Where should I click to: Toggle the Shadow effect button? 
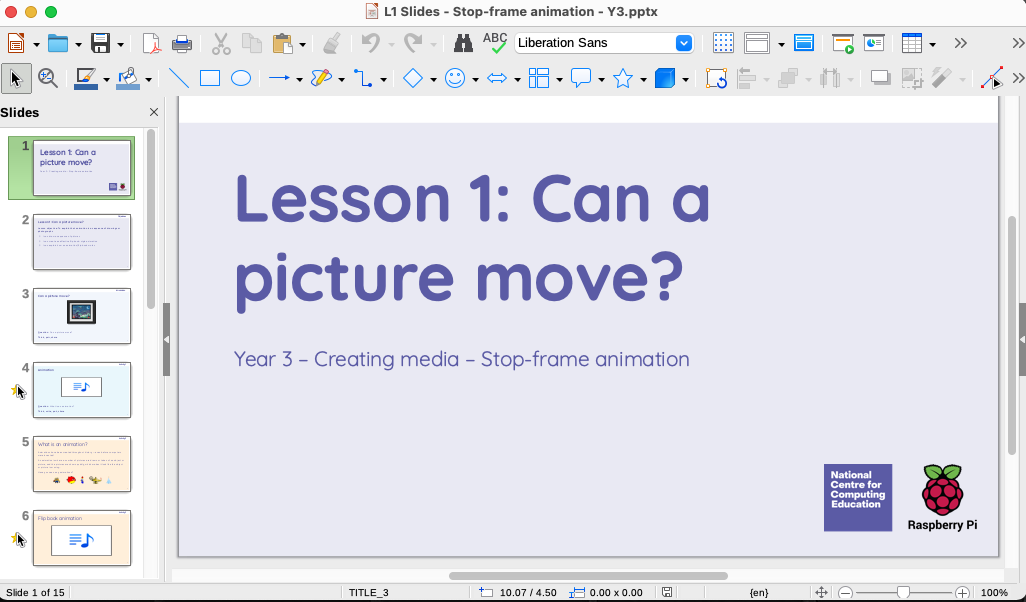tap(880, 78)
